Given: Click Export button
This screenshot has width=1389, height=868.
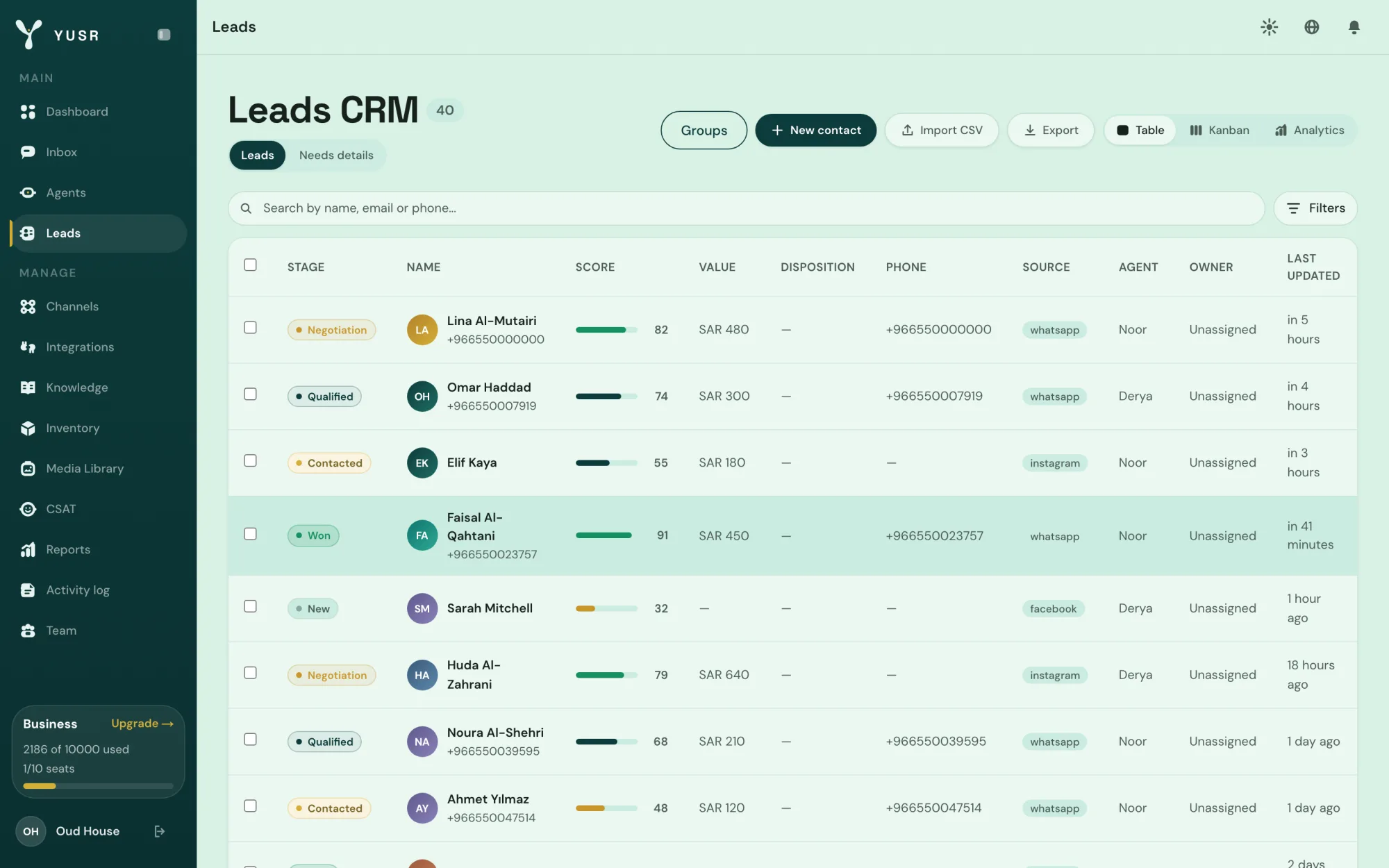Looking at the screenshot, I should tap(1051, 131).
